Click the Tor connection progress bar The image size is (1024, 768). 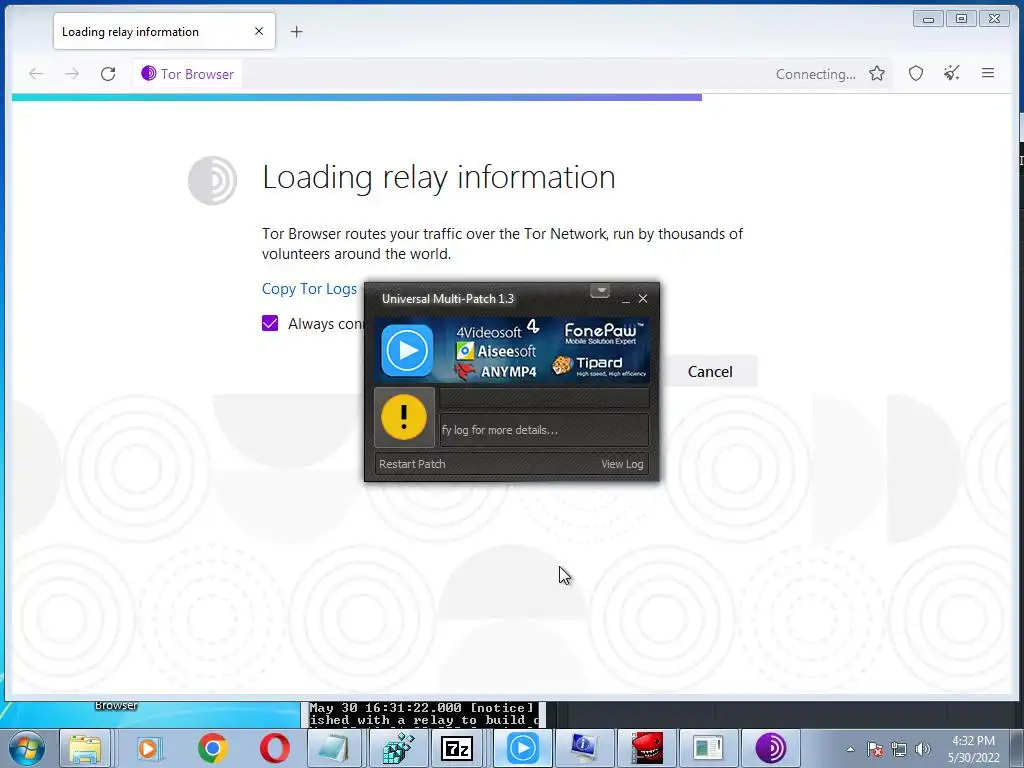[x=357, y=97]
